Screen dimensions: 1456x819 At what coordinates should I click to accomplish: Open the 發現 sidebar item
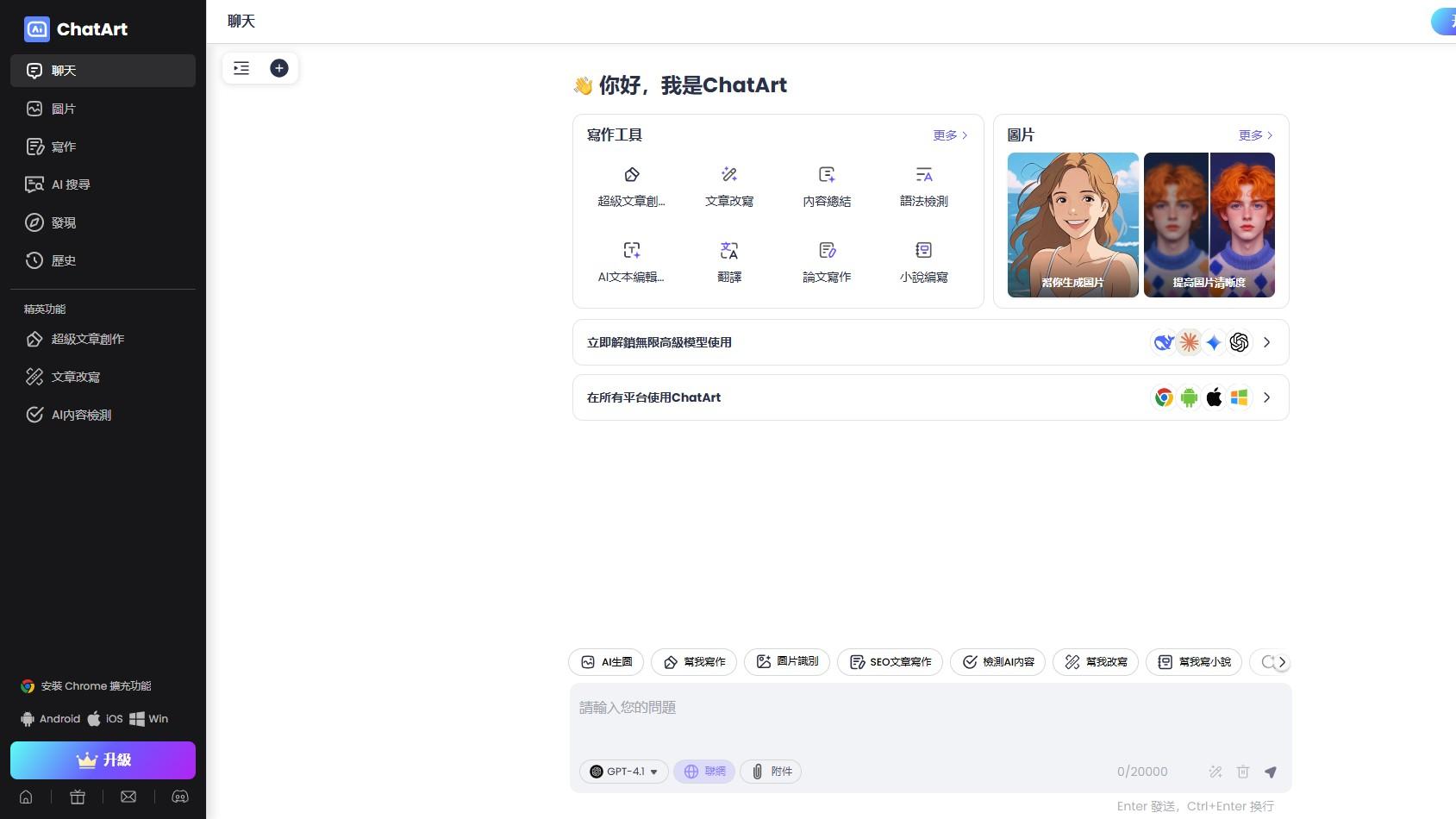point(103,222)
